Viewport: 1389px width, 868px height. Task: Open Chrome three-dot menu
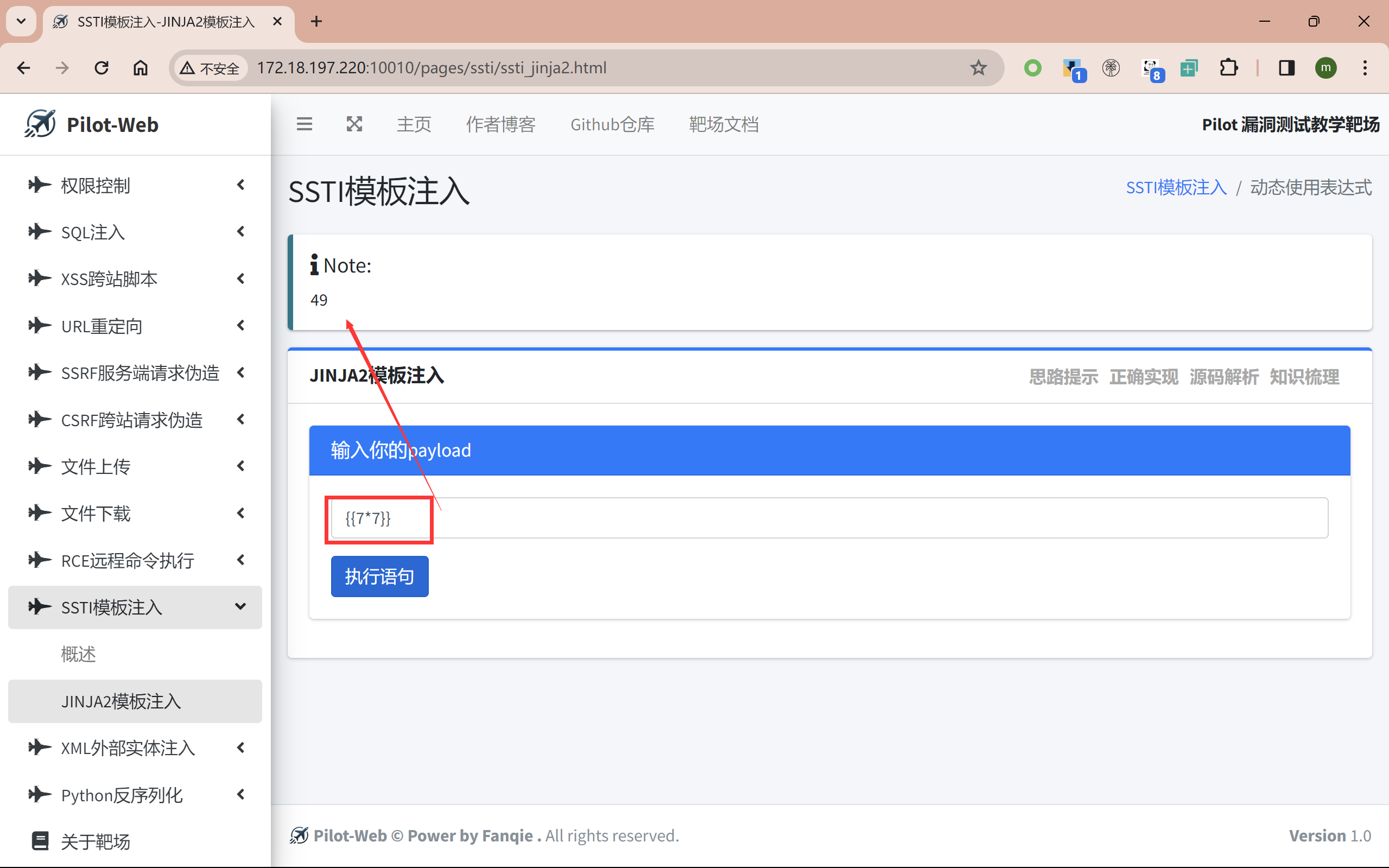point(1365,68)
